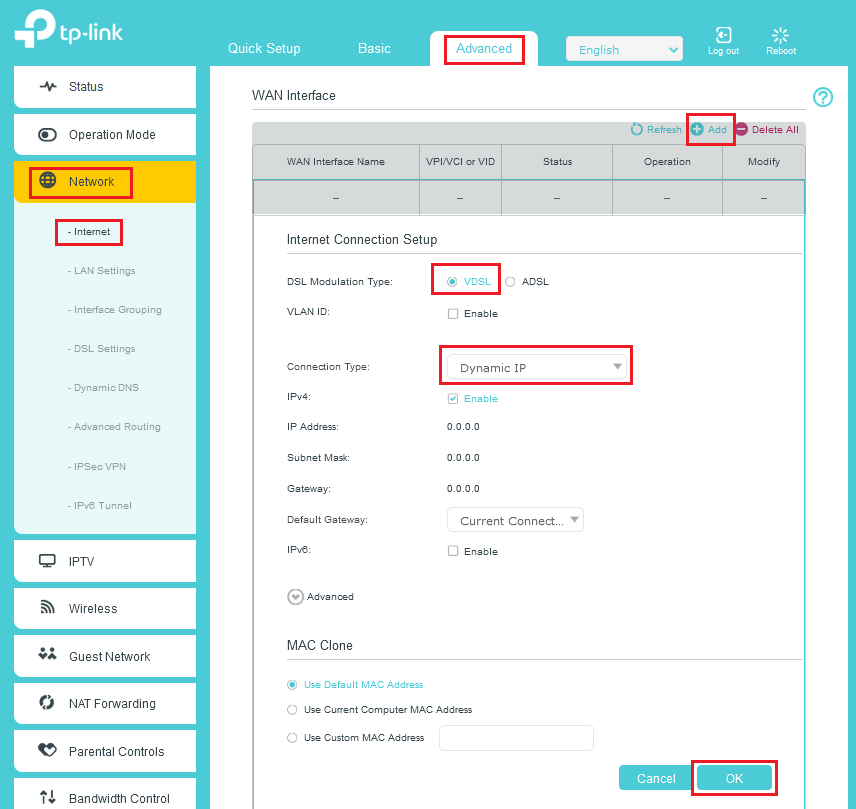
Task: Switch to the Basic tab
Action: click(374, 49)
